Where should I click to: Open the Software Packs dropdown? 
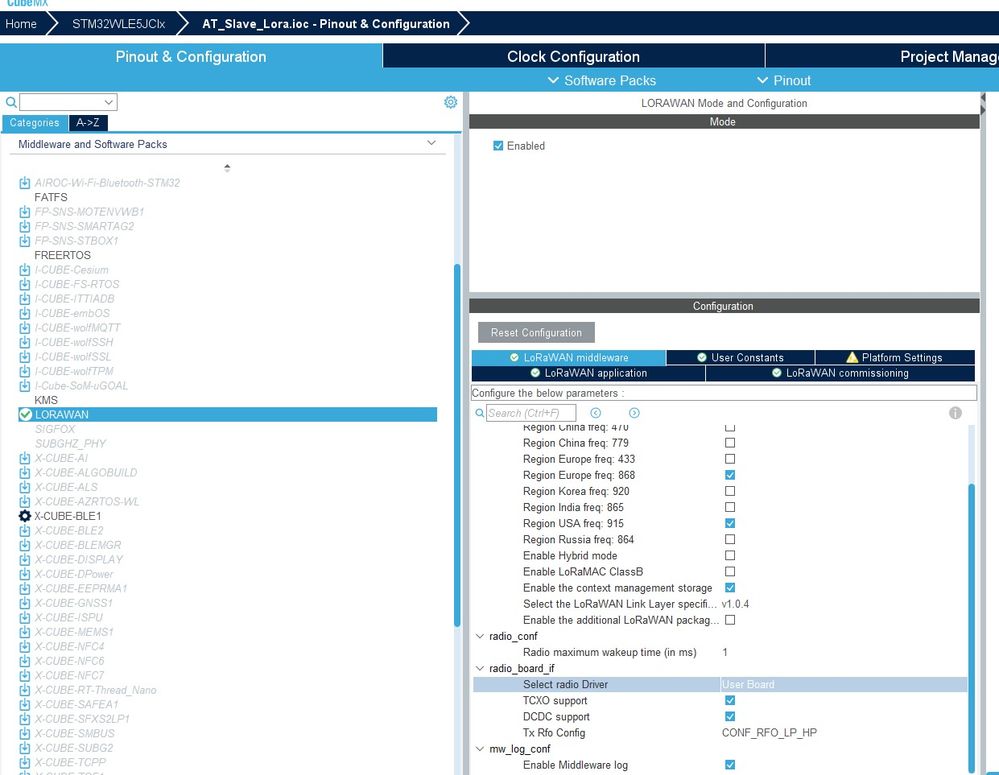point(601,80)
